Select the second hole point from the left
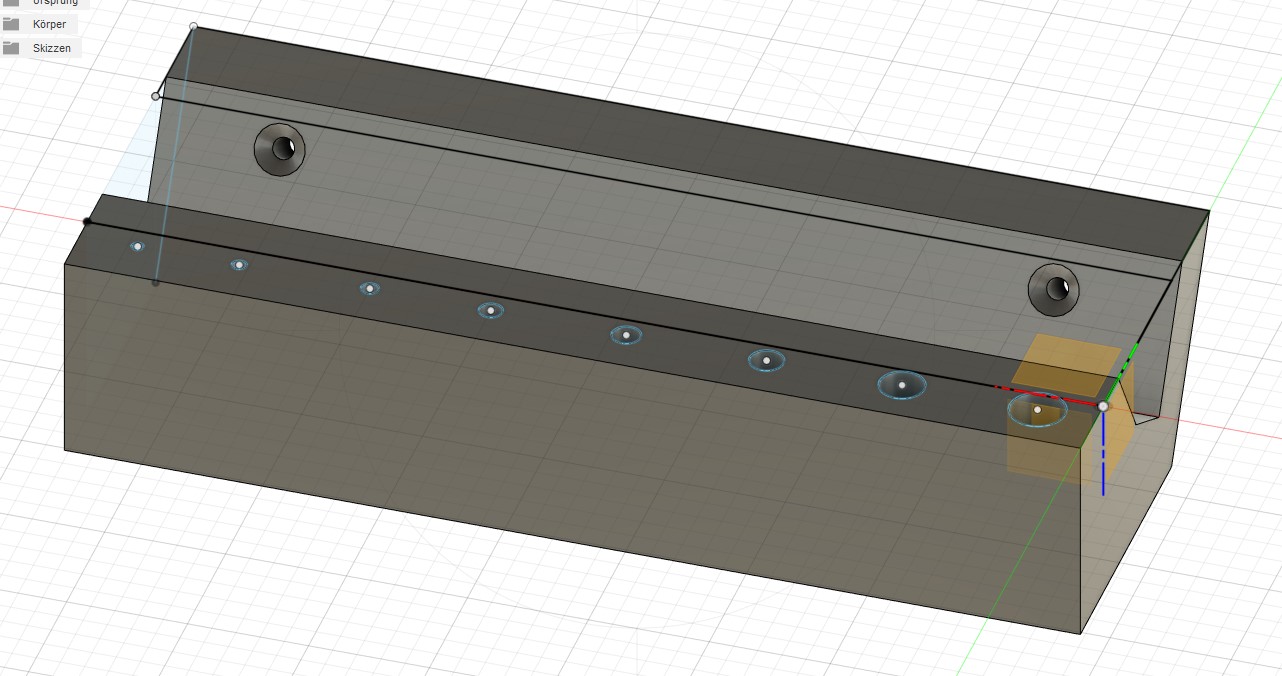Screen dimensions: 1282x676 point(238,265)
